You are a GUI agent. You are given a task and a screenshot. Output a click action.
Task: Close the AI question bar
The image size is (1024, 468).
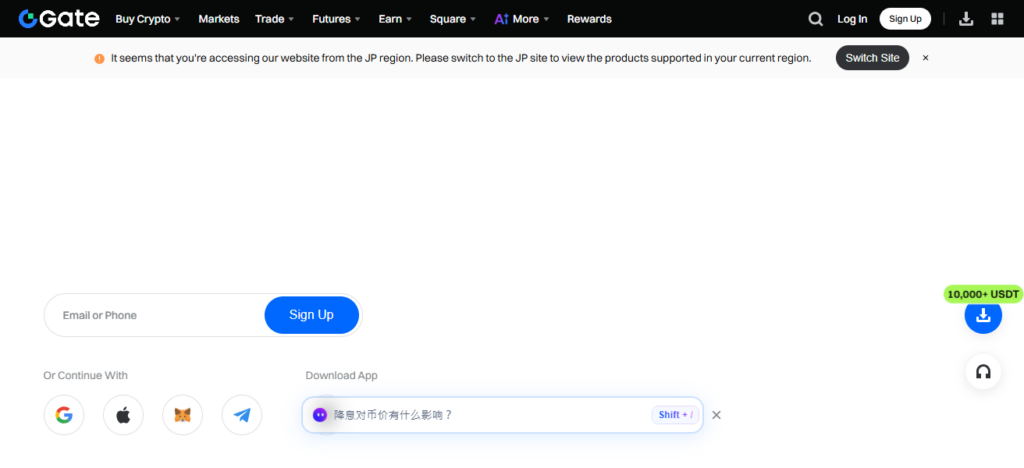tap(716, 414)
